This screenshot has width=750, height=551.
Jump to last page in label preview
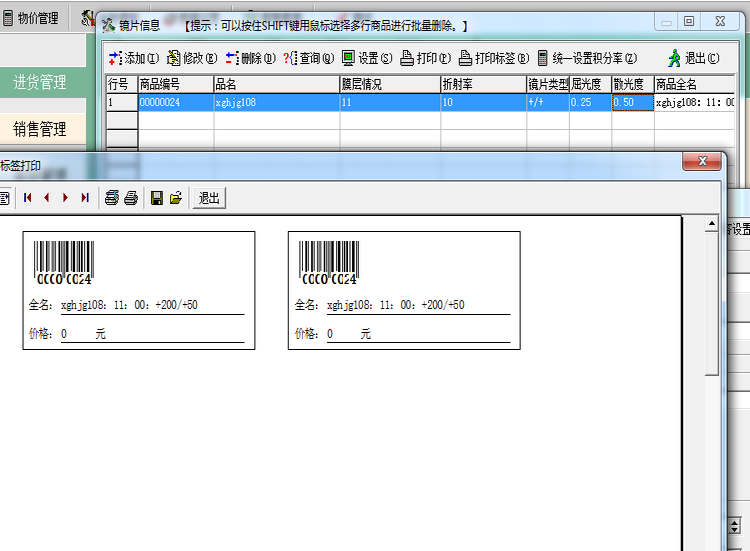pos(84,198)
